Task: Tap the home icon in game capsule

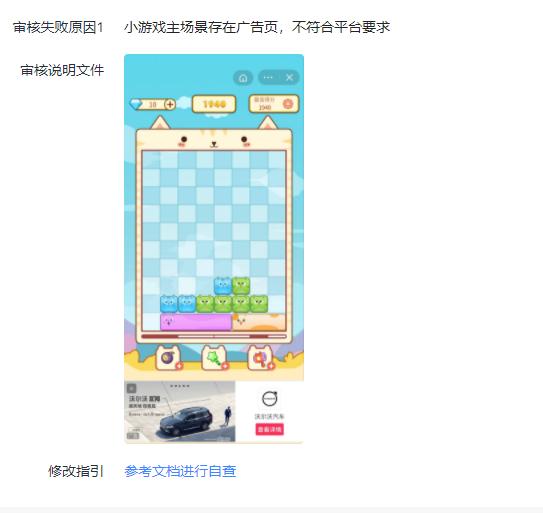Action: (x=243, y=78)
